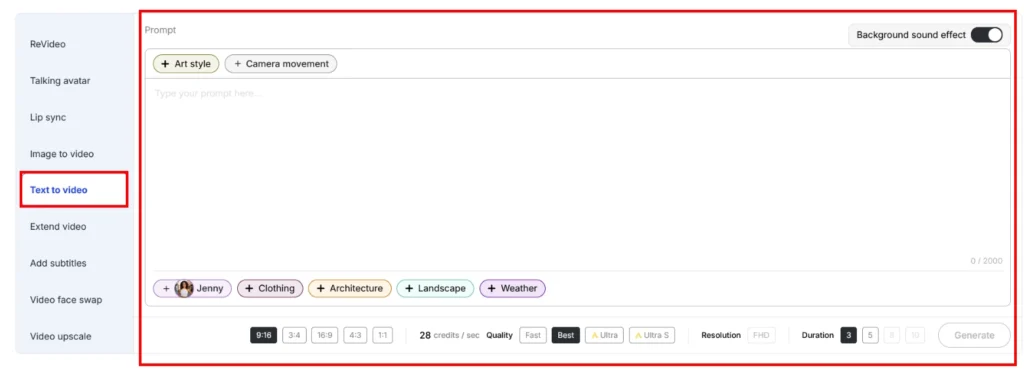Click the Generate button
This screenshot has height=370, width=1024.
tap(974, 335)
